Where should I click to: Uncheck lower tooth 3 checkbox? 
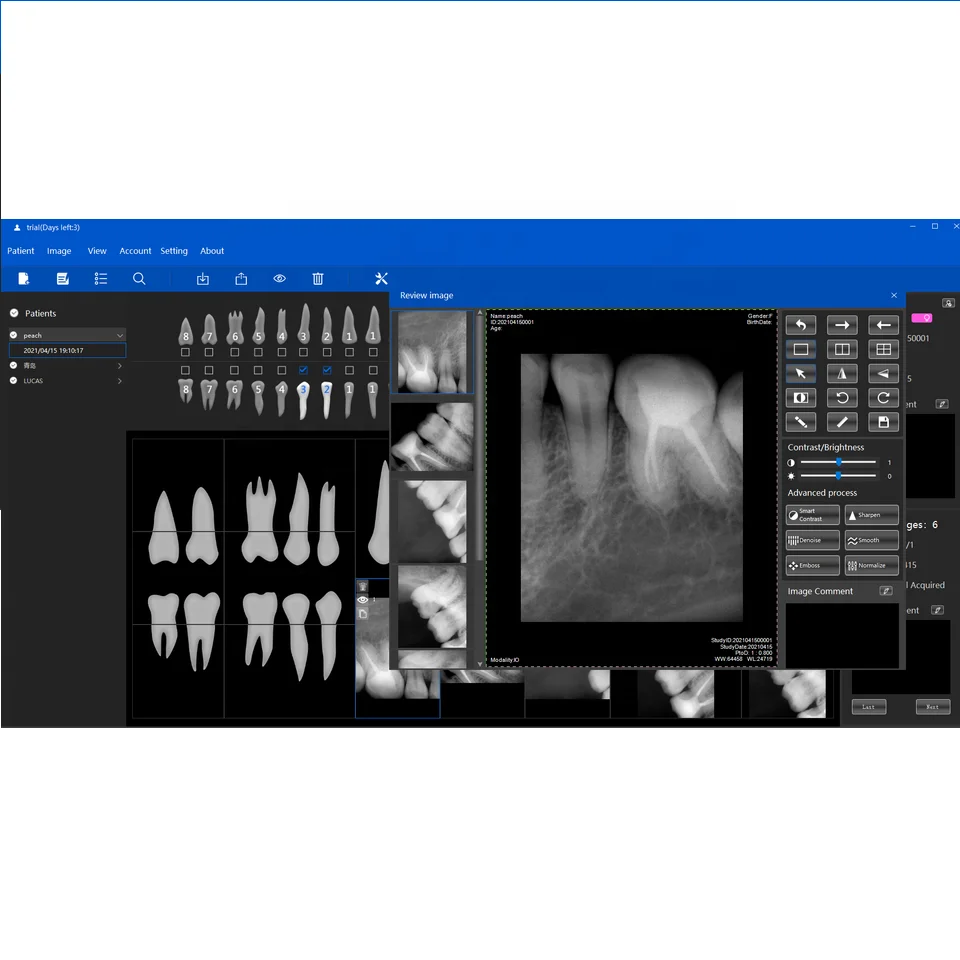coord(303,370)
